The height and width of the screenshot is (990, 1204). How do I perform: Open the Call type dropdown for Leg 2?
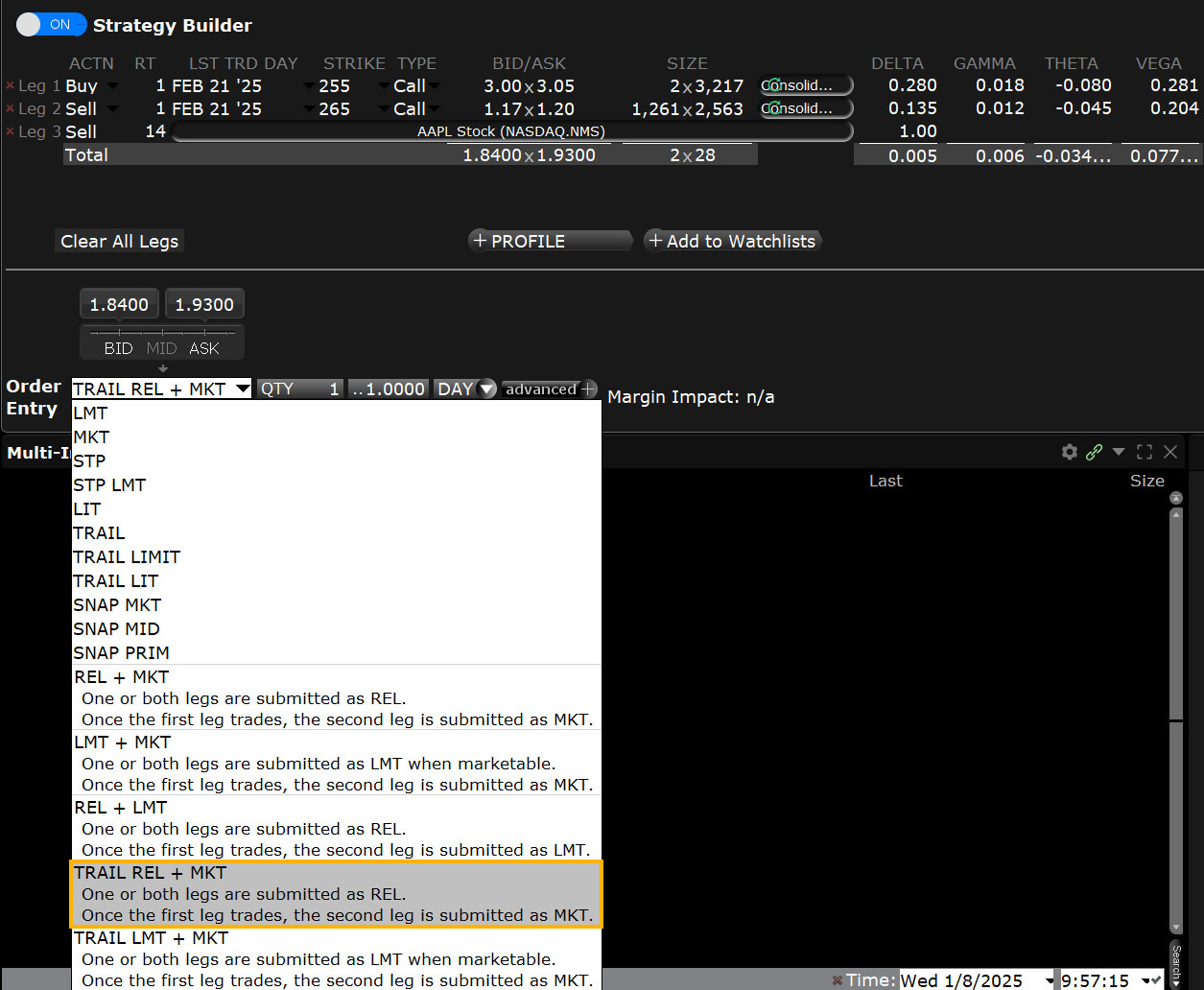[432, 108]
